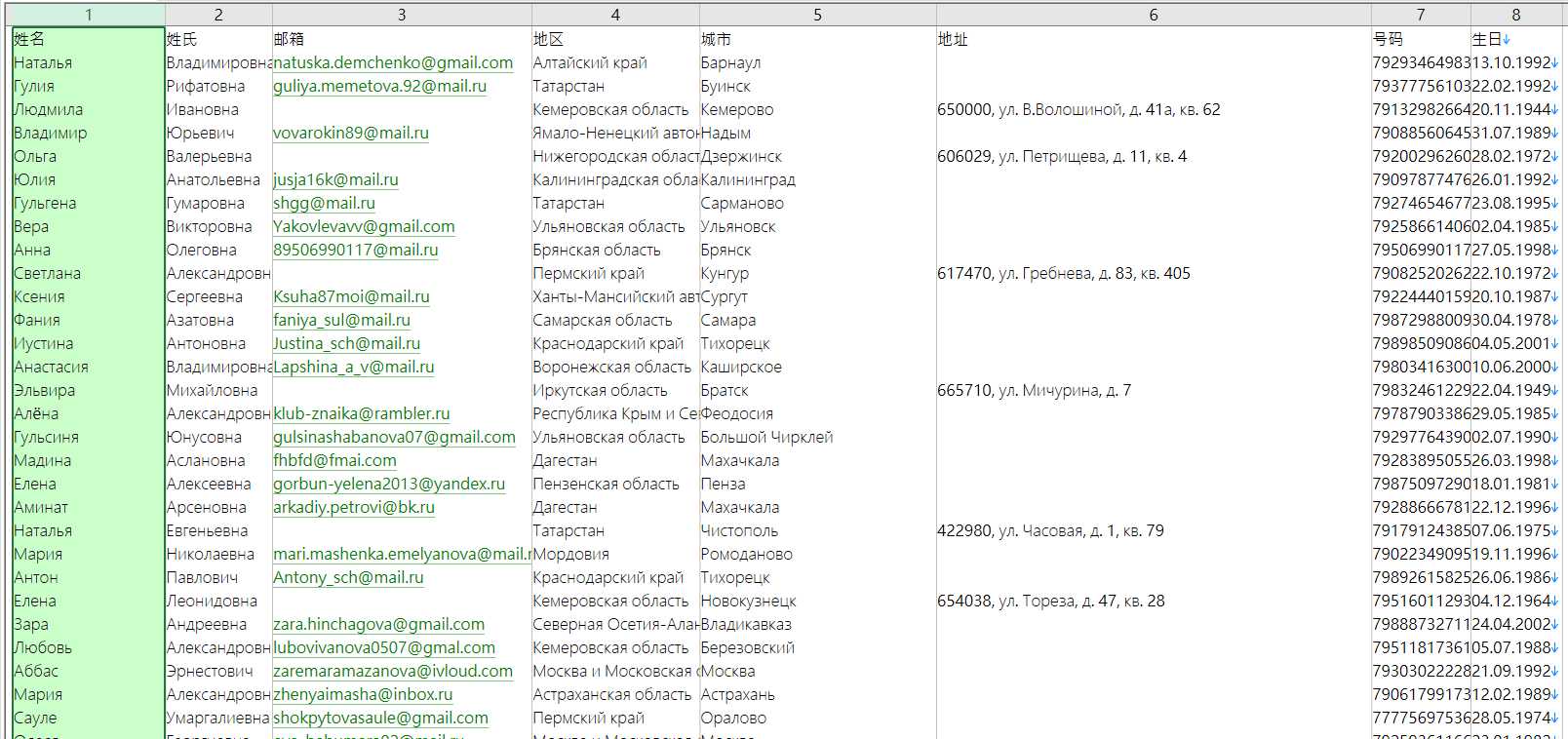Open zaremaramazanova@ivloud.com email link
1568x739 pixels.
pos(393,671)
